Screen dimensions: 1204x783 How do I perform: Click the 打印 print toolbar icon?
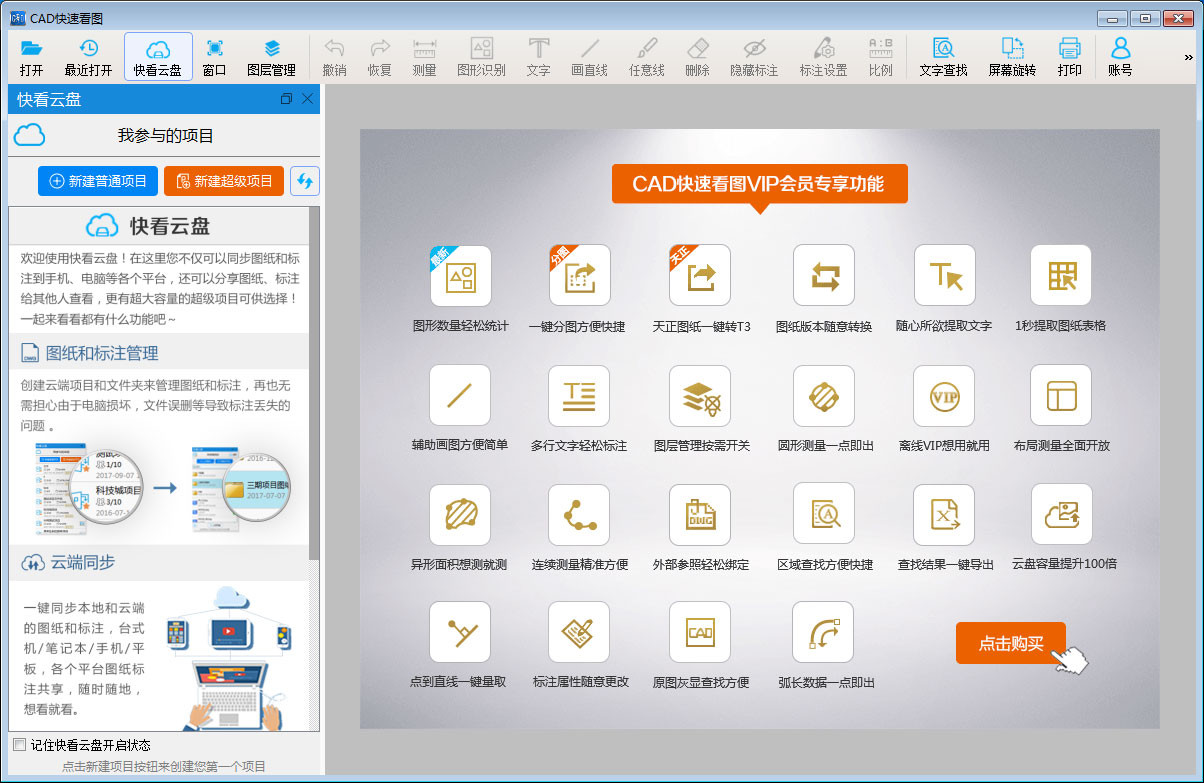point(1070,57)
